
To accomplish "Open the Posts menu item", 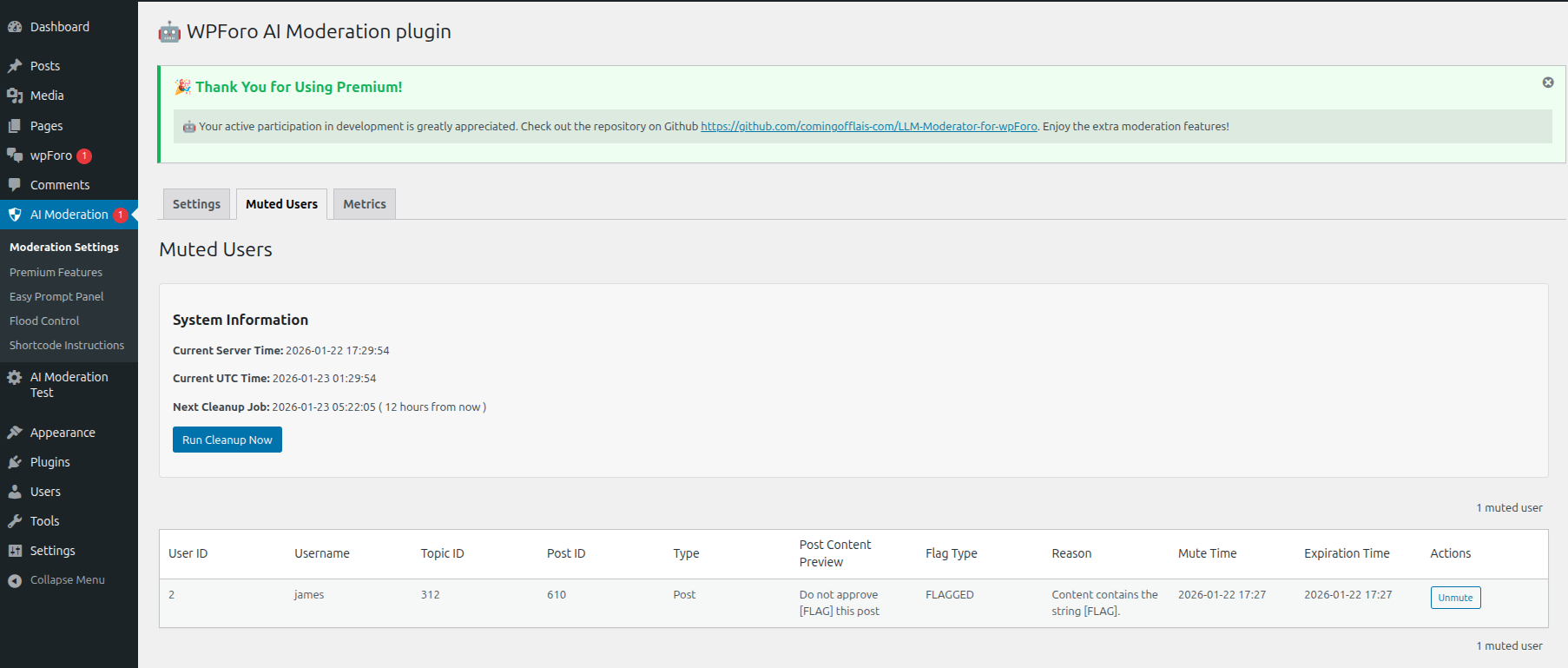I will (69, 66).
